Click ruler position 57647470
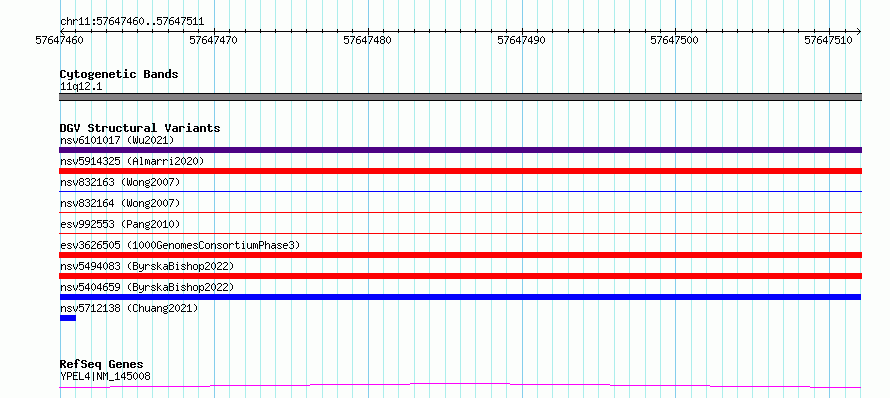 click(213, 40)
